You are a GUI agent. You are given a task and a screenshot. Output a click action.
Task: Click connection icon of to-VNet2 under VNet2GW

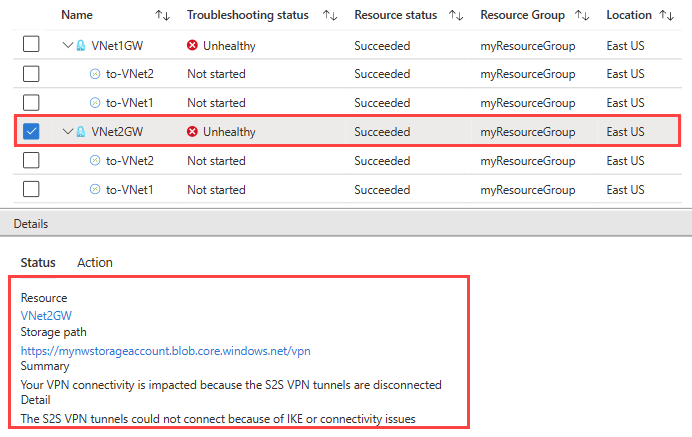pyautogui.click(x=95, y=161)
